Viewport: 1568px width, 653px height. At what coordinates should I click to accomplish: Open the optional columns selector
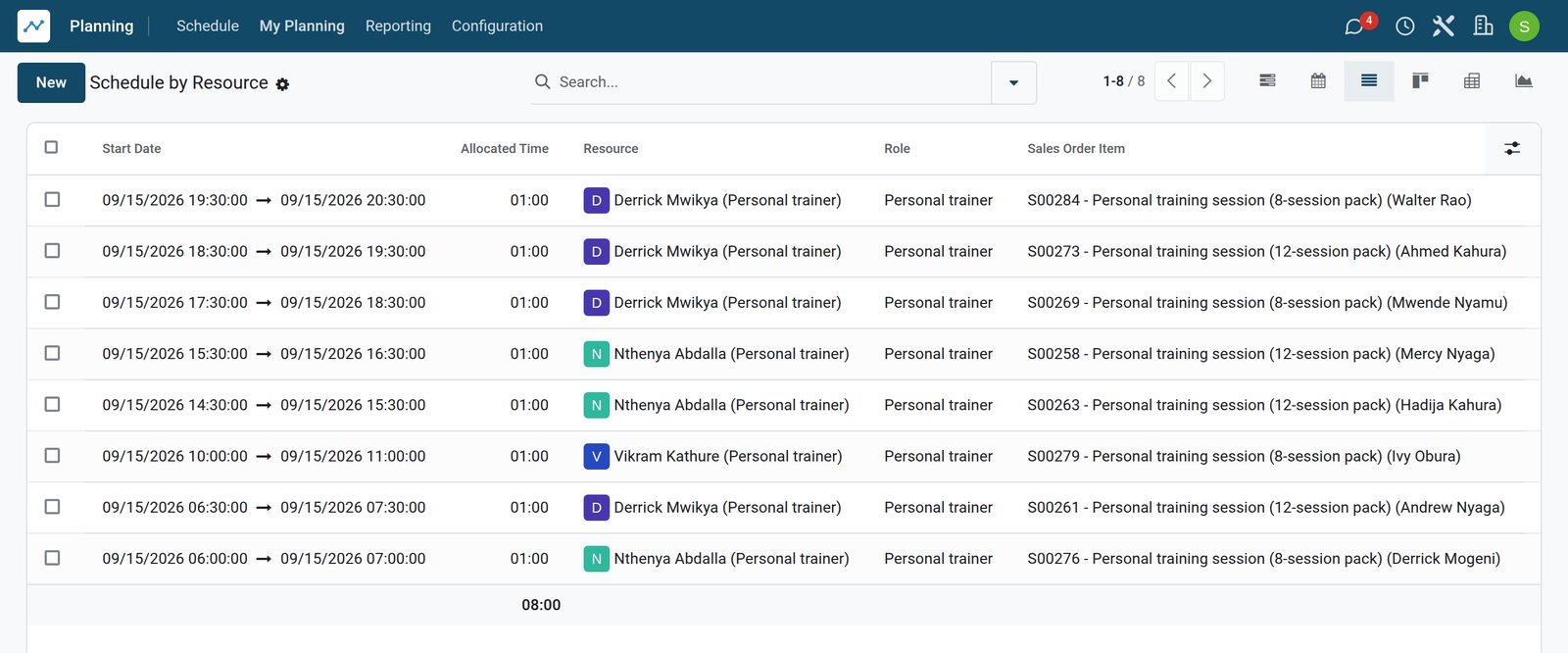click(x=1512, y=148)
